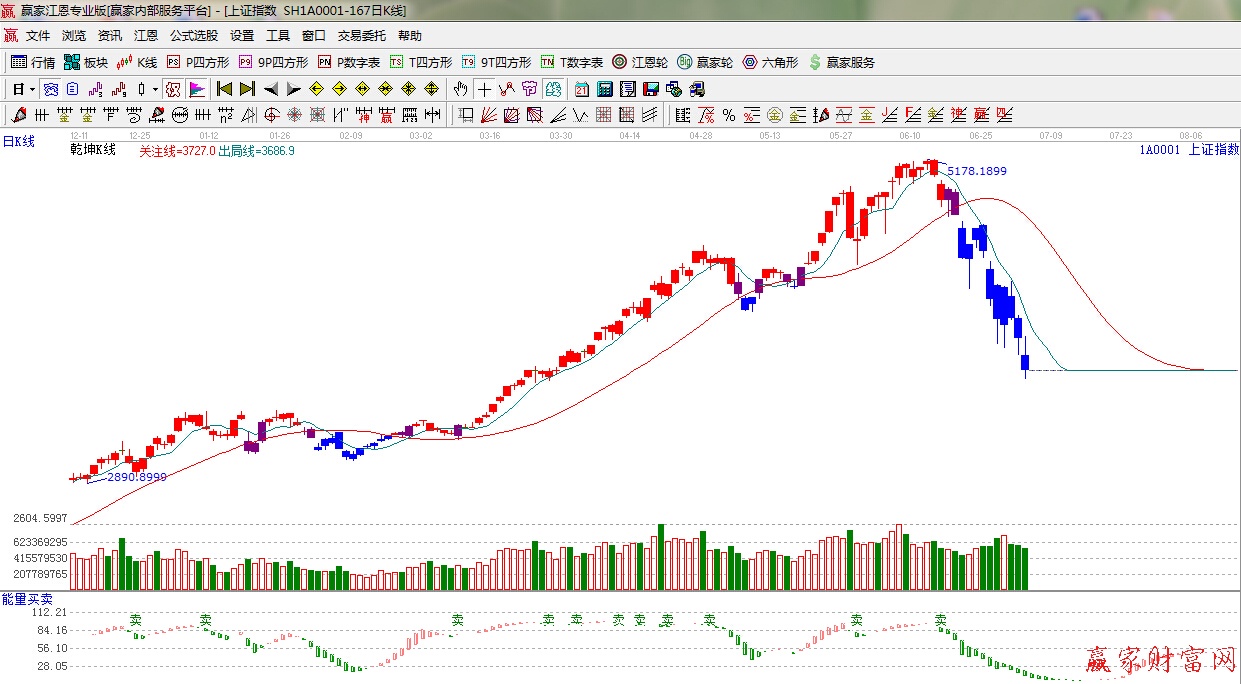Open the 板块 sector view
This screenshot has height=684, width=1241.
(86, 62)
